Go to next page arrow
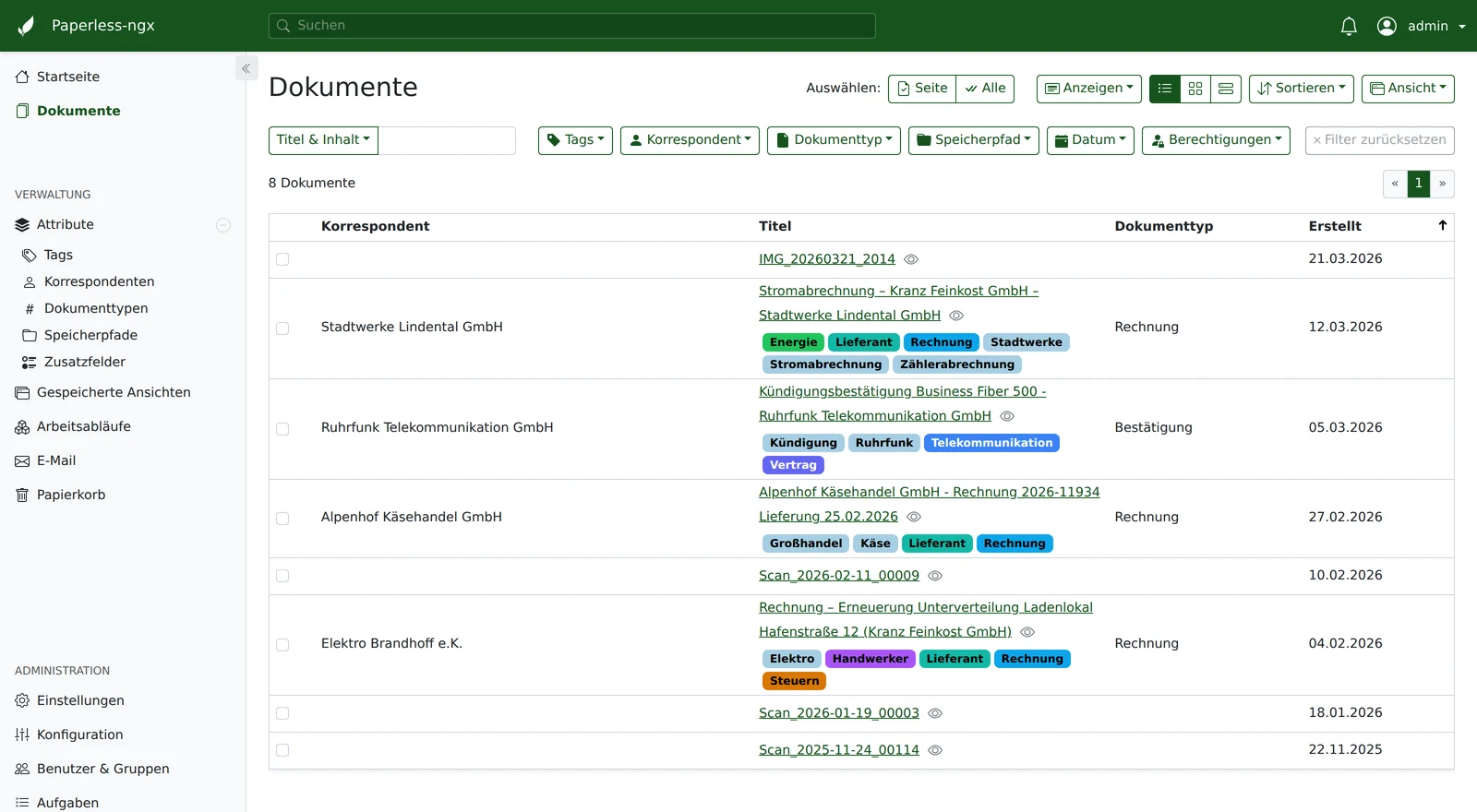The width and height of the screenshot is (1477, 812). point(1442,184)
